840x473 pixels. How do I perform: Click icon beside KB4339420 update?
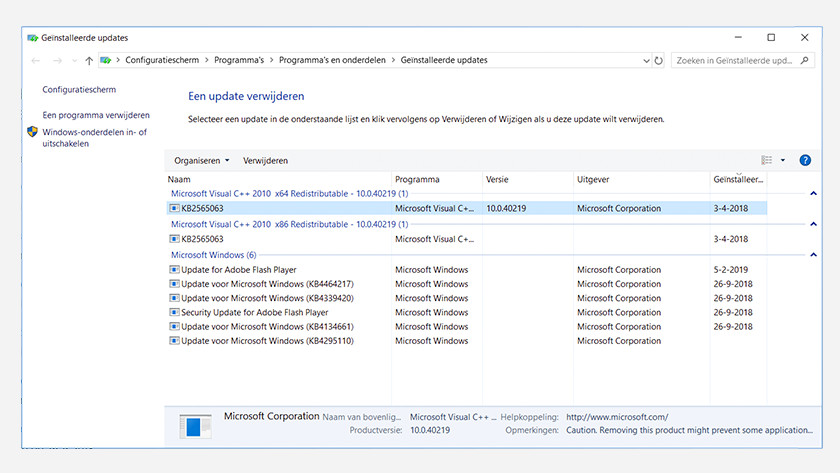[174, 298]
